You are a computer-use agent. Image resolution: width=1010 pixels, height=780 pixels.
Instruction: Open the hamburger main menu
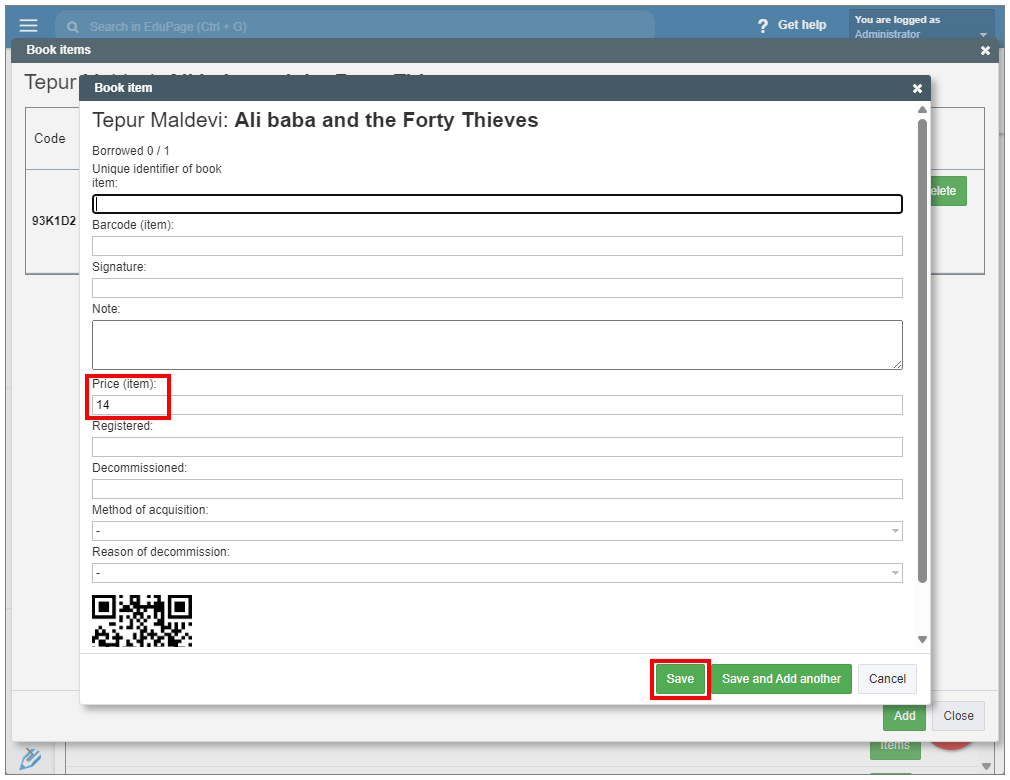[x=28, y=26]
